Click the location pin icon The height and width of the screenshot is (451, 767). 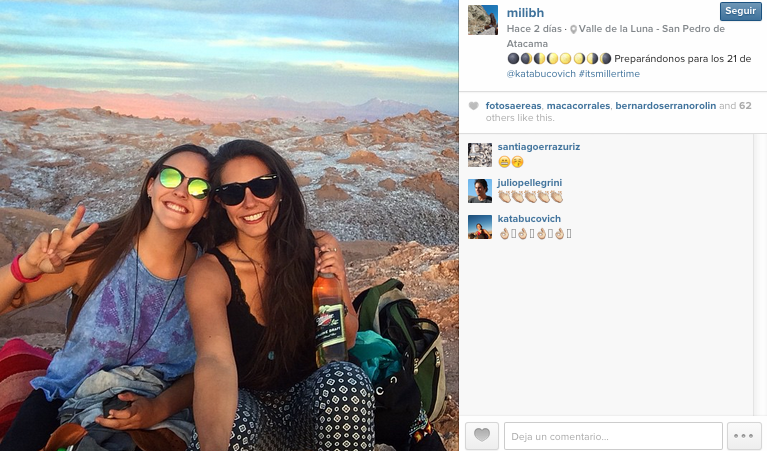pyautogui.click(x=573, y=30)
